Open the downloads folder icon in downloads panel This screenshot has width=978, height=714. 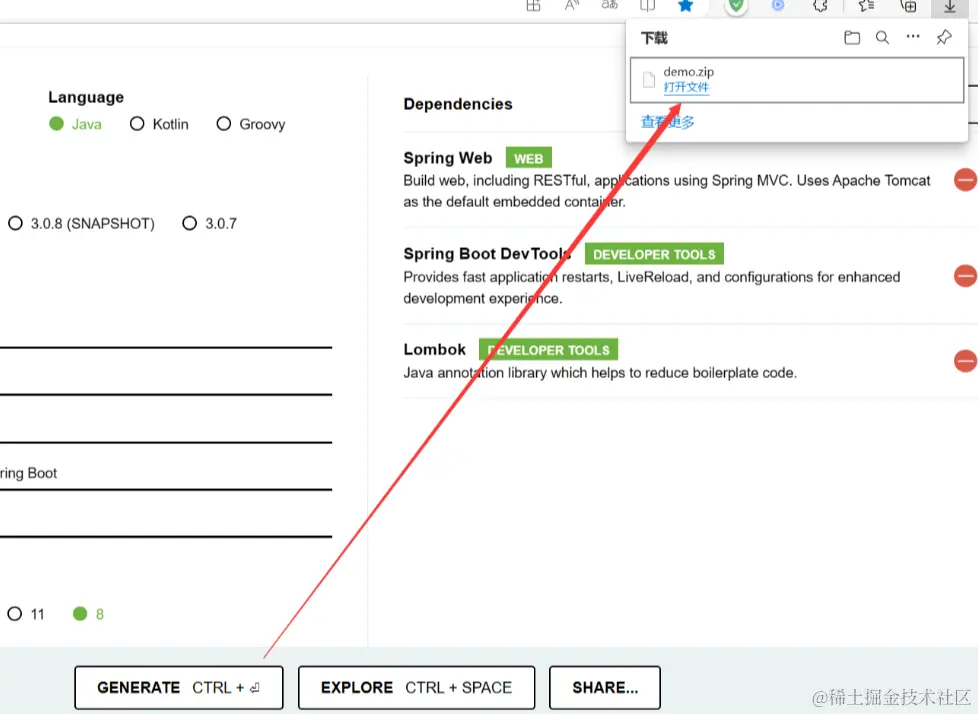[851, 38]
